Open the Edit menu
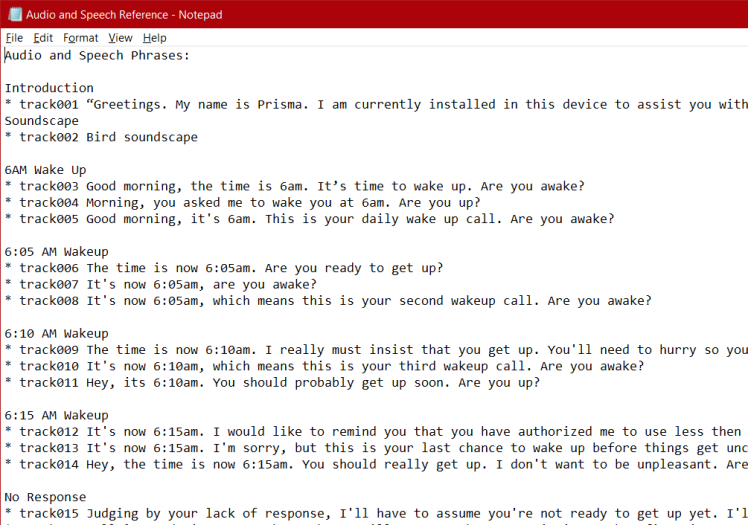 (x=43, y=38)
